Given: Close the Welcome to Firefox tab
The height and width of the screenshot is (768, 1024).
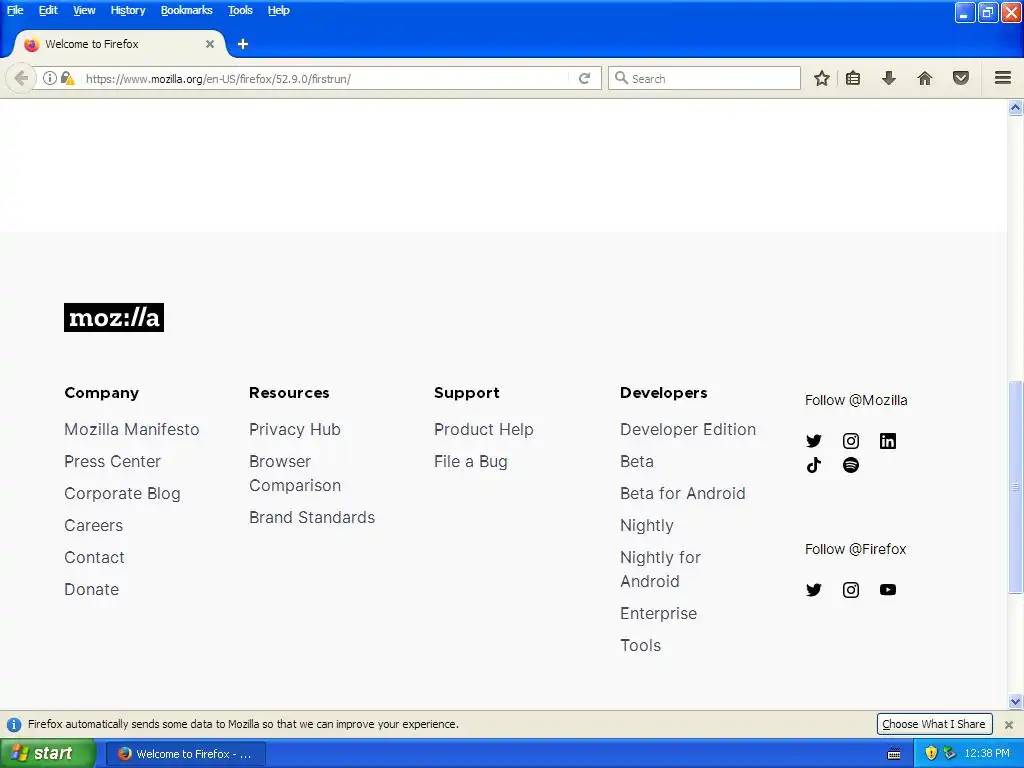Looking at the screenshot, I should coord(210,44).
